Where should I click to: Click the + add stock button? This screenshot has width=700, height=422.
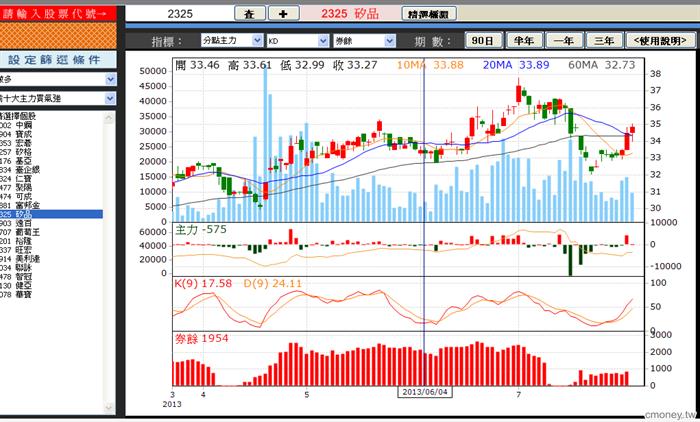click(283, 14)
